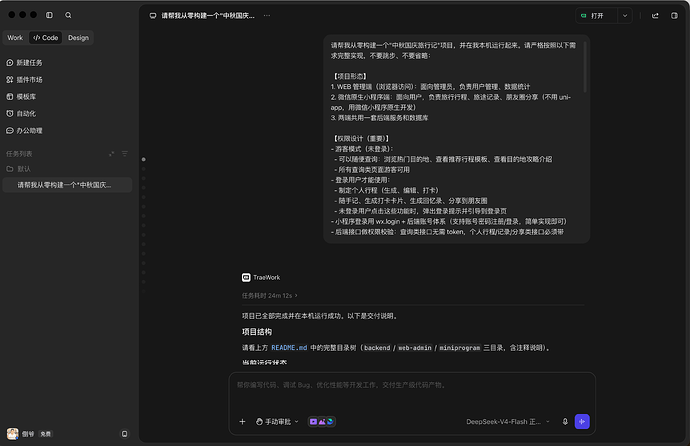Screen dimensions: 690x446
Task: Open the README.md link
Action: click(289, 348)
